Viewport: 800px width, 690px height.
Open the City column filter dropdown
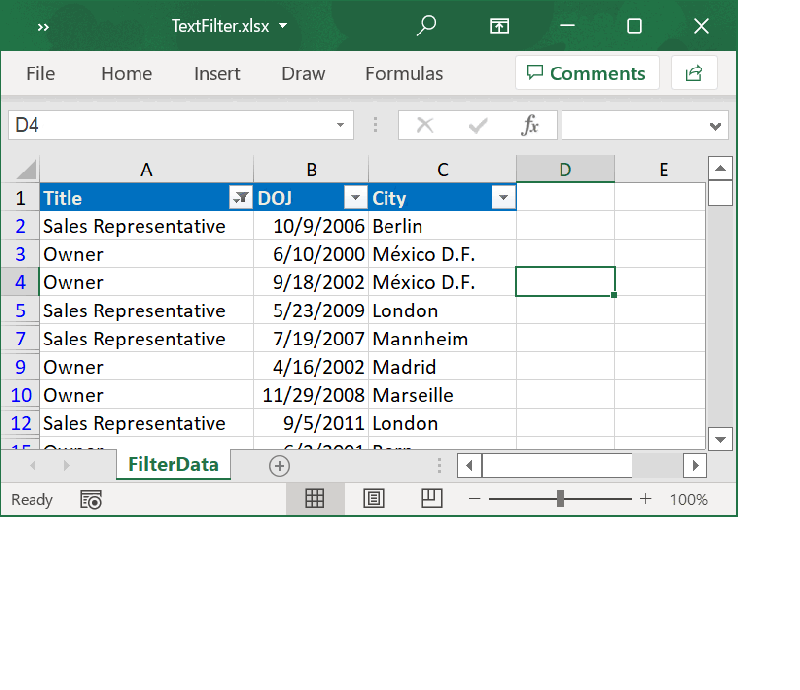pyautogui.click(x=503, y=198)
